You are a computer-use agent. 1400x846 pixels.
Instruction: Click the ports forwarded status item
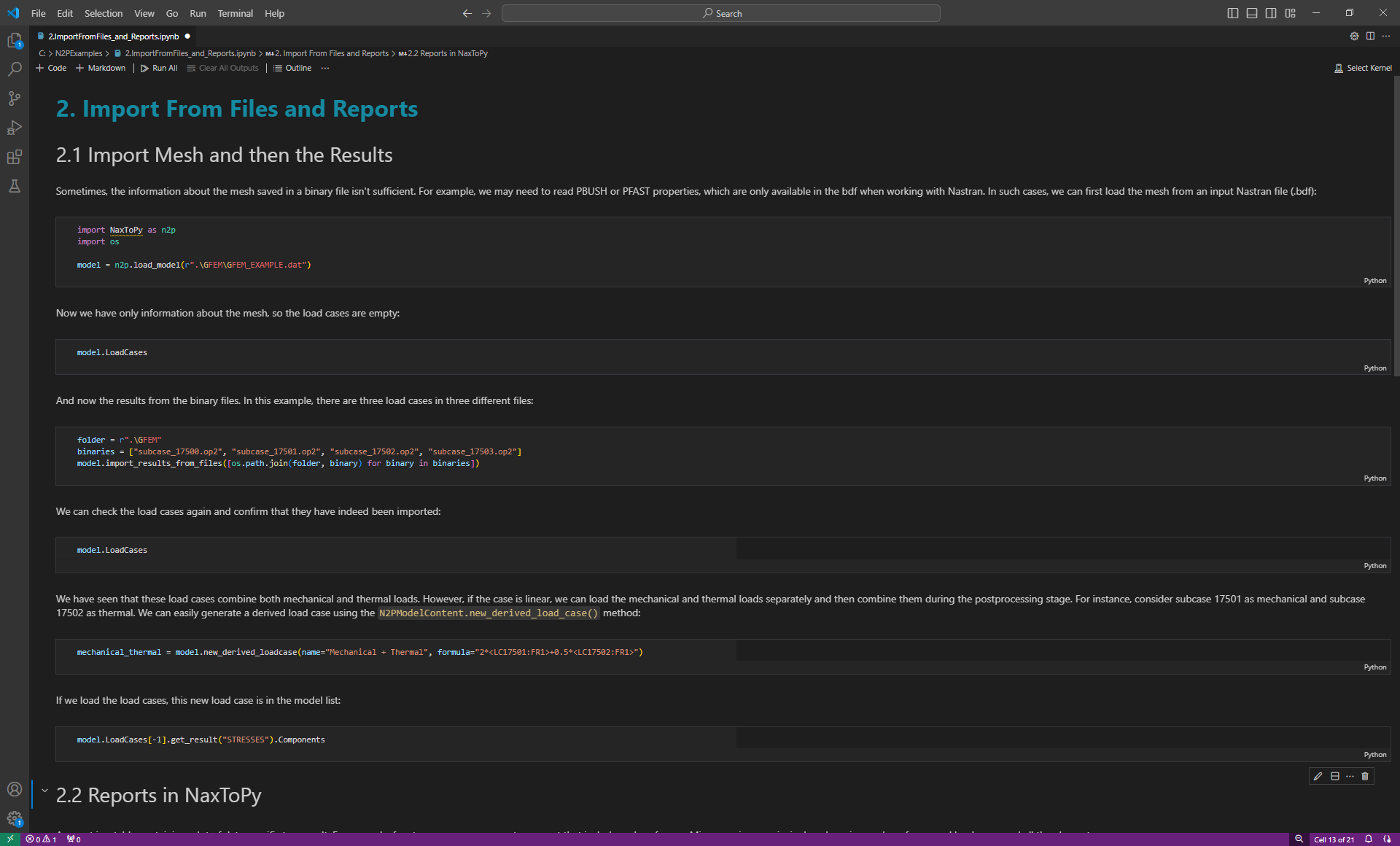tap(74, 839)
